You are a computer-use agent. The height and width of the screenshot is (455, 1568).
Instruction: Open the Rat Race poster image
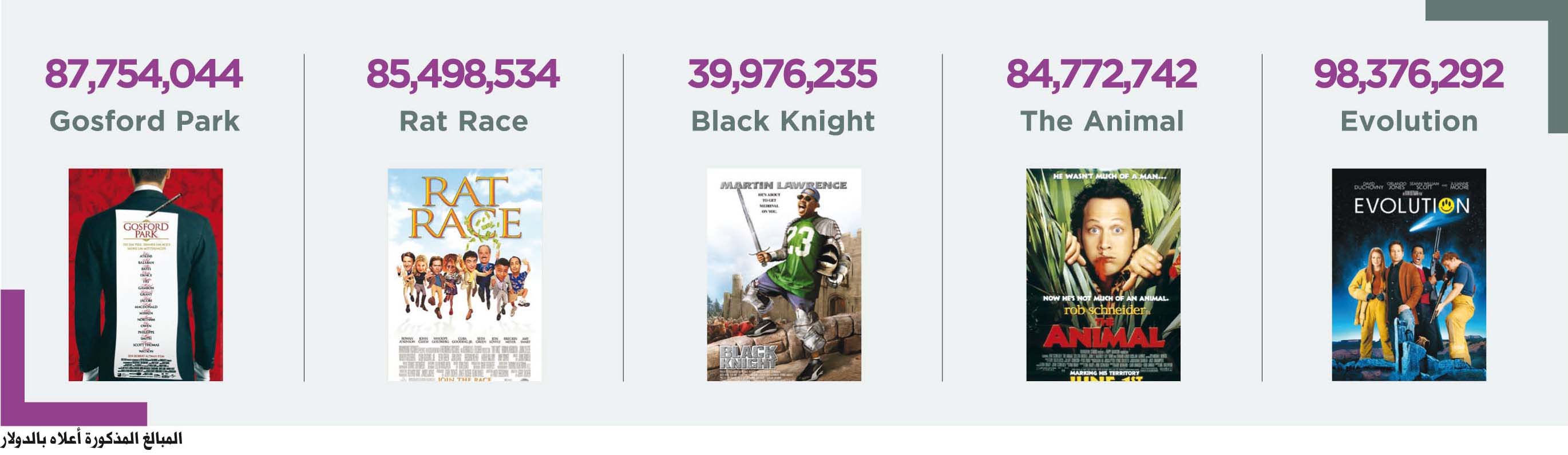[465, 275]
